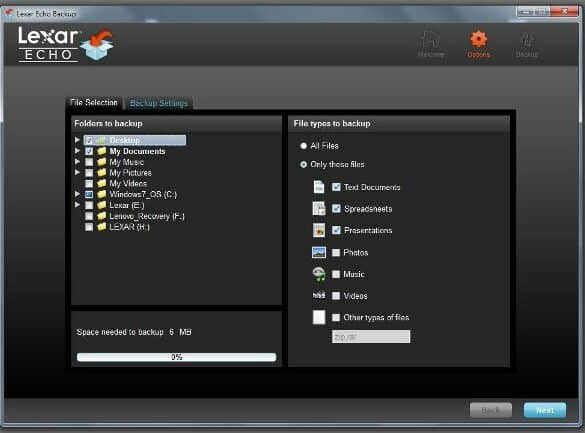This screenshot has width=585, height=433.
Task: Click the My Music folder icon
Action: tap(101, 162)
